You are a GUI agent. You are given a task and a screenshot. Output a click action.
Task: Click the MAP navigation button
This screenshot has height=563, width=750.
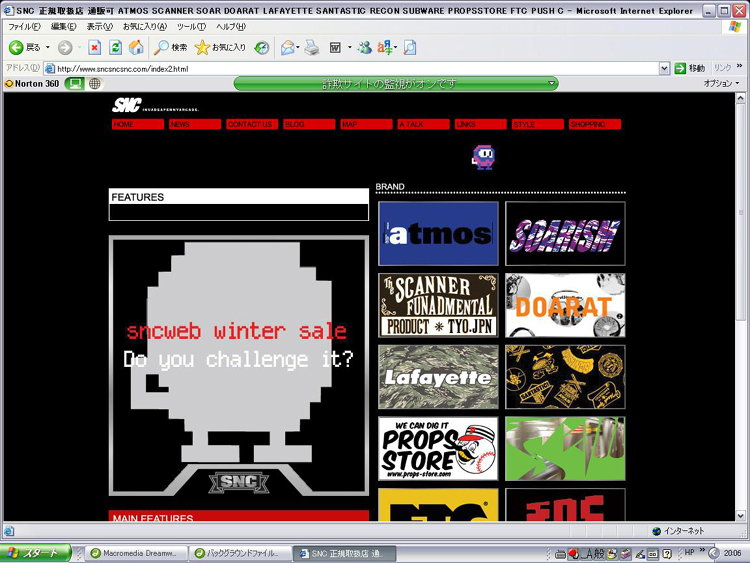click(x=366, y=124)
